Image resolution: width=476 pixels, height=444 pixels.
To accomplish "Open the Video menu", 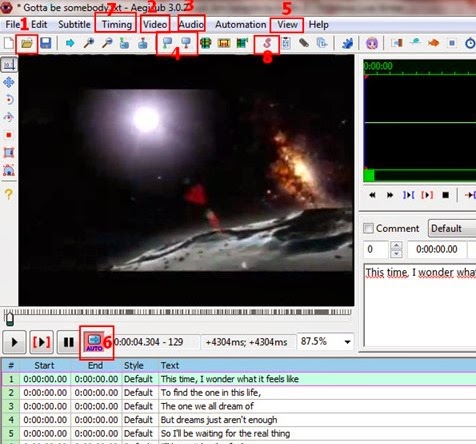I will click(x=155, y=25).
